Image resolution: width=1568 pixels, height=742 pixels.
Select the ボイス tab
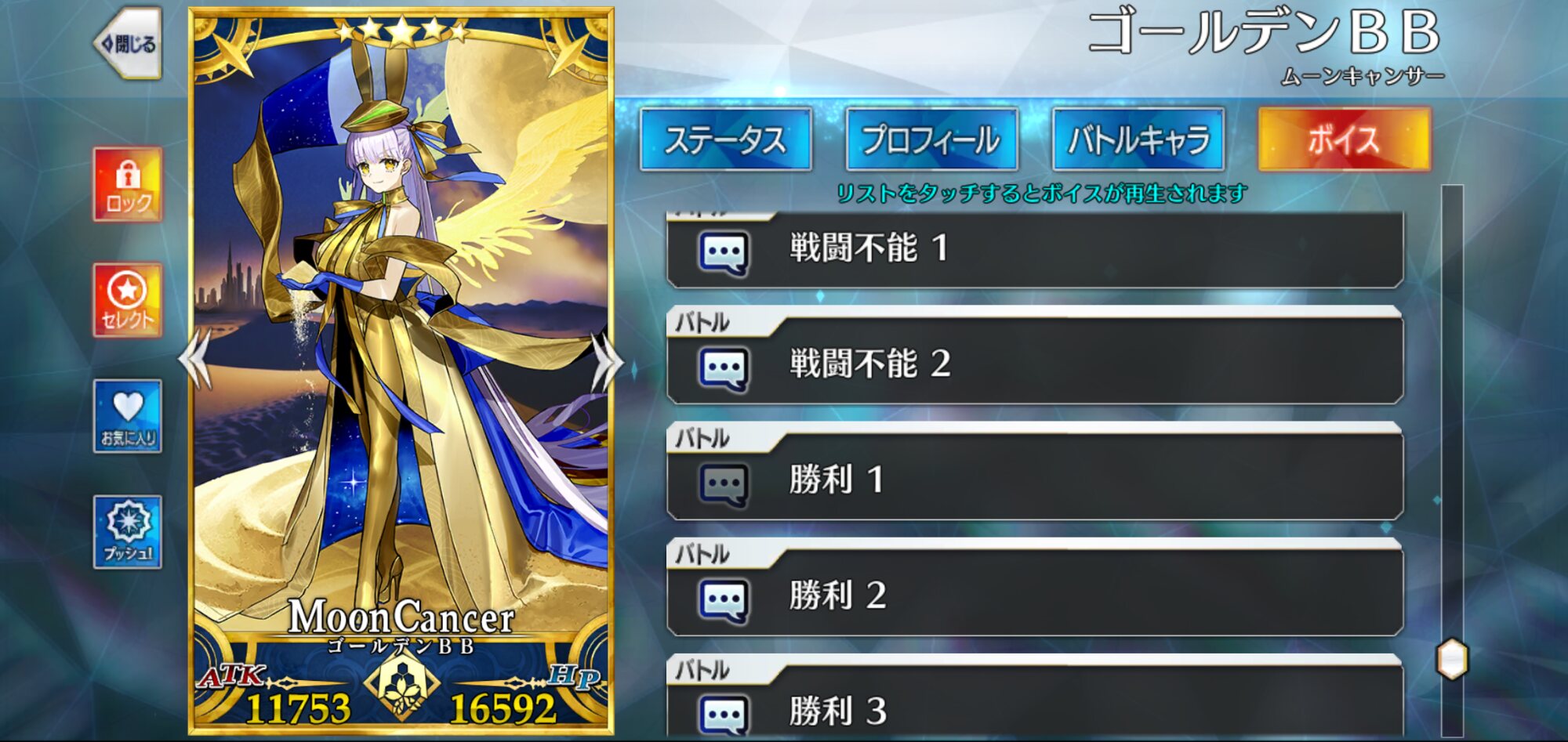click(1345, 139)
